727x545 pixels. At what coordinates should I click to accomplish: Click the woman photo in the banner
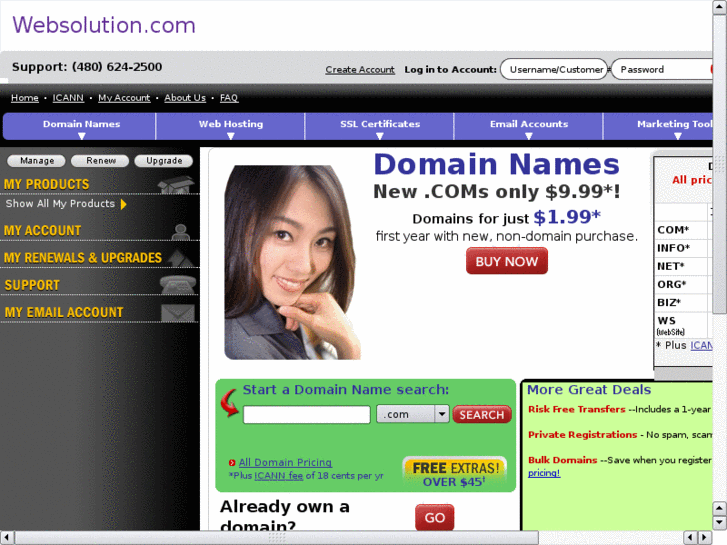[x=292, y=262]
